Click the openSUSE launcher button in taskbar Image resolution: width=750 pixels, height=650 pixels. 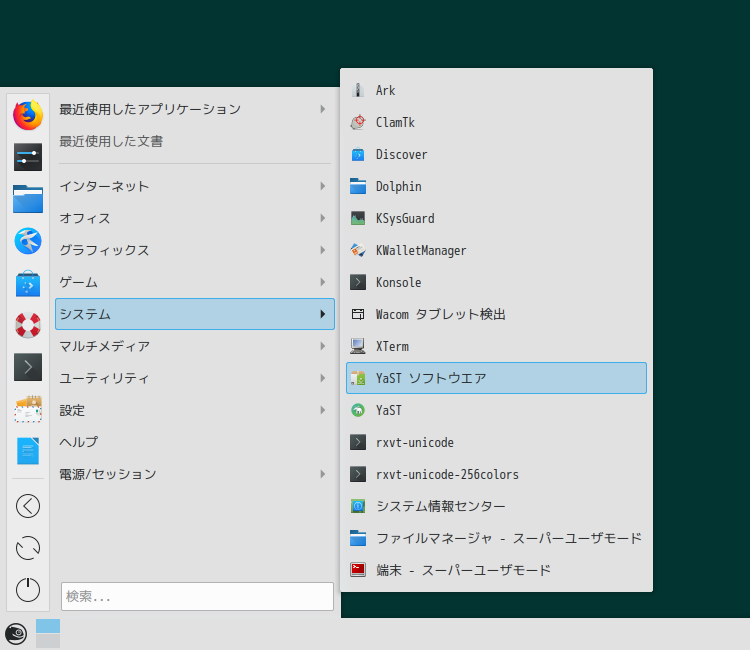click(x=16, y=634)
